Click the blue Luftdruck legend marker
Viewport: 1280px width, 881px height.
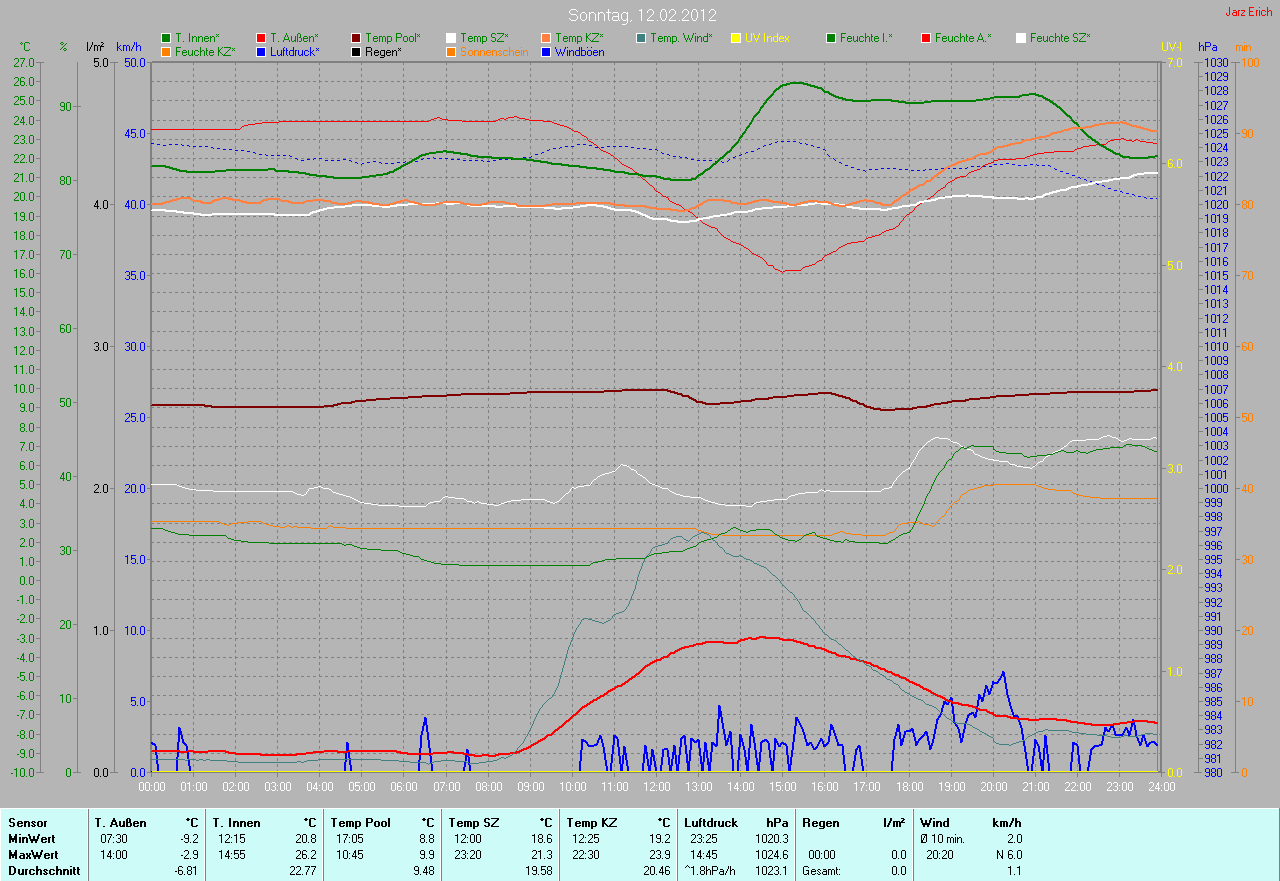261,51
